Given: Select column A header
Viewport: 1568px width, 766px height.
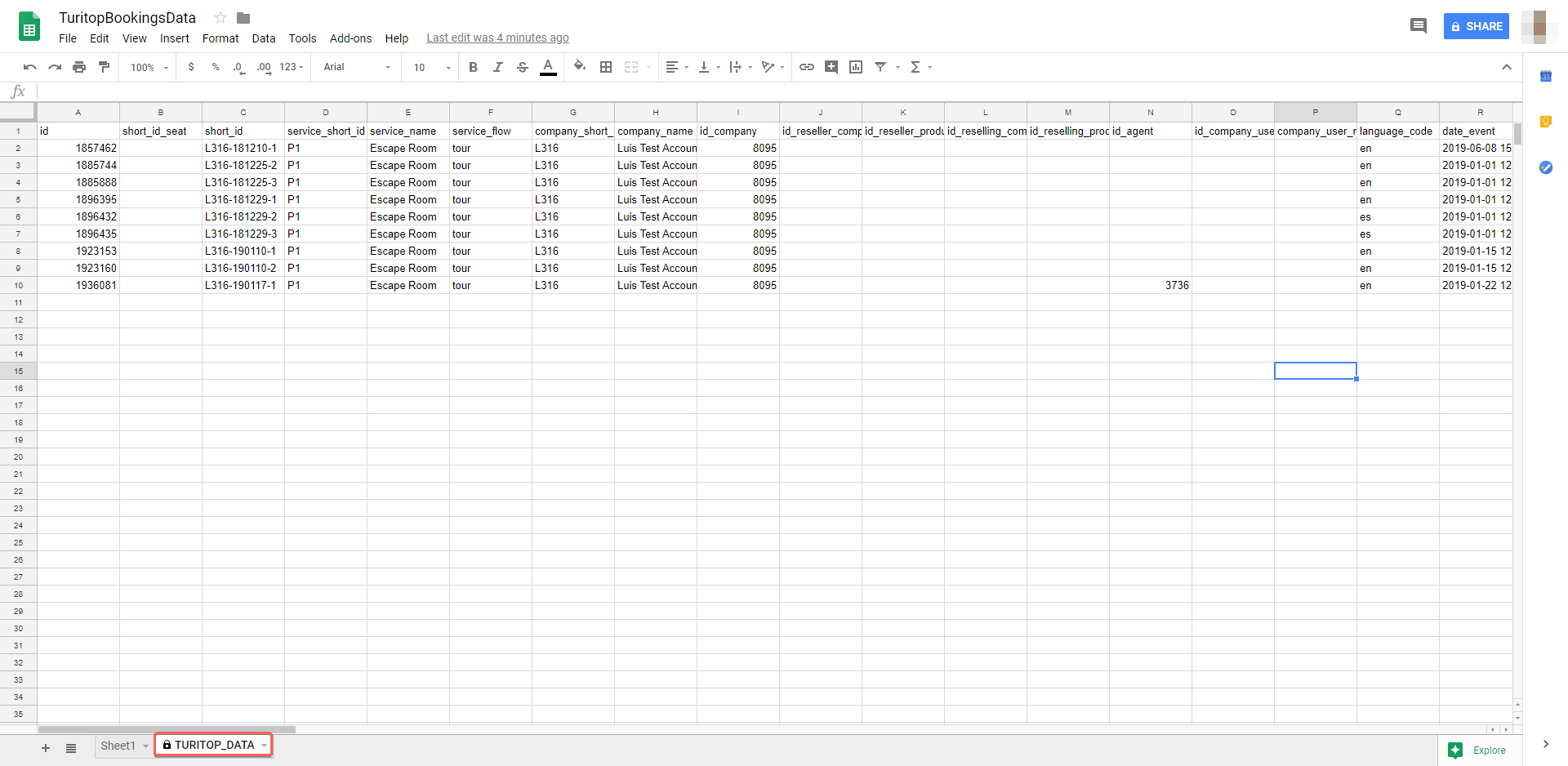Looking at the screenshot, I should click(x=78, y=112).
